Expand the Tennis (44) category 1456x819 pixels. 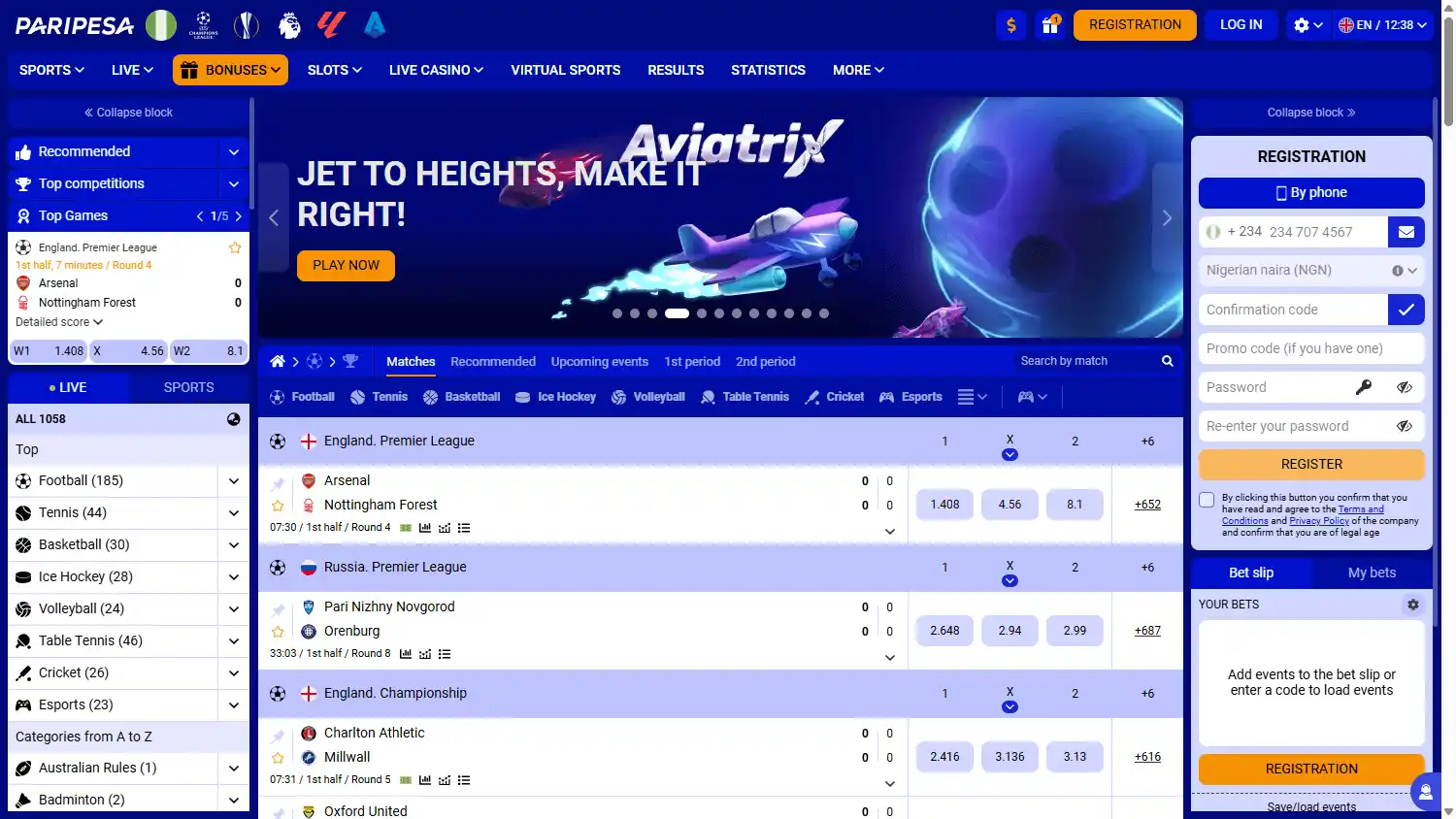234,512
